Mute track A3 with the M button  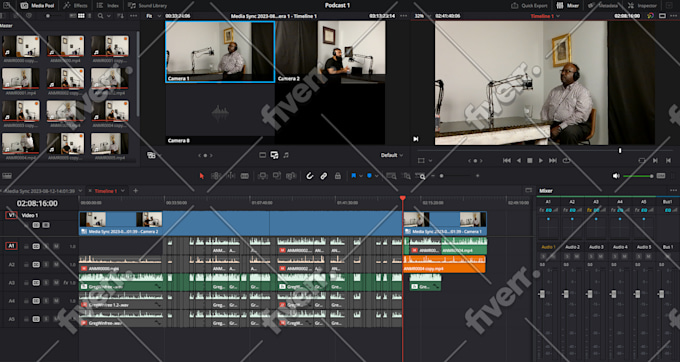pyautogui.click(x=56, y=283)
